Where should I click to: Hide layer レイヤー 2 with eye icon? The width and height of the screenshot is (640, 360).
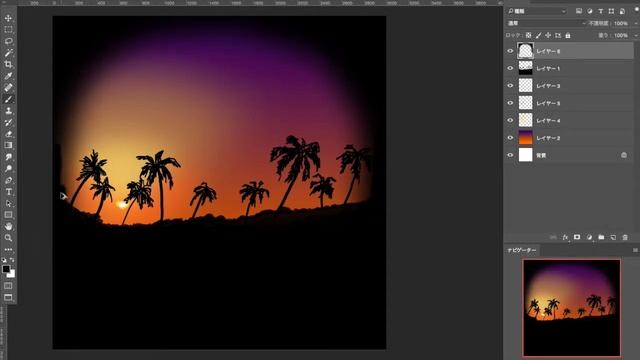510,138
